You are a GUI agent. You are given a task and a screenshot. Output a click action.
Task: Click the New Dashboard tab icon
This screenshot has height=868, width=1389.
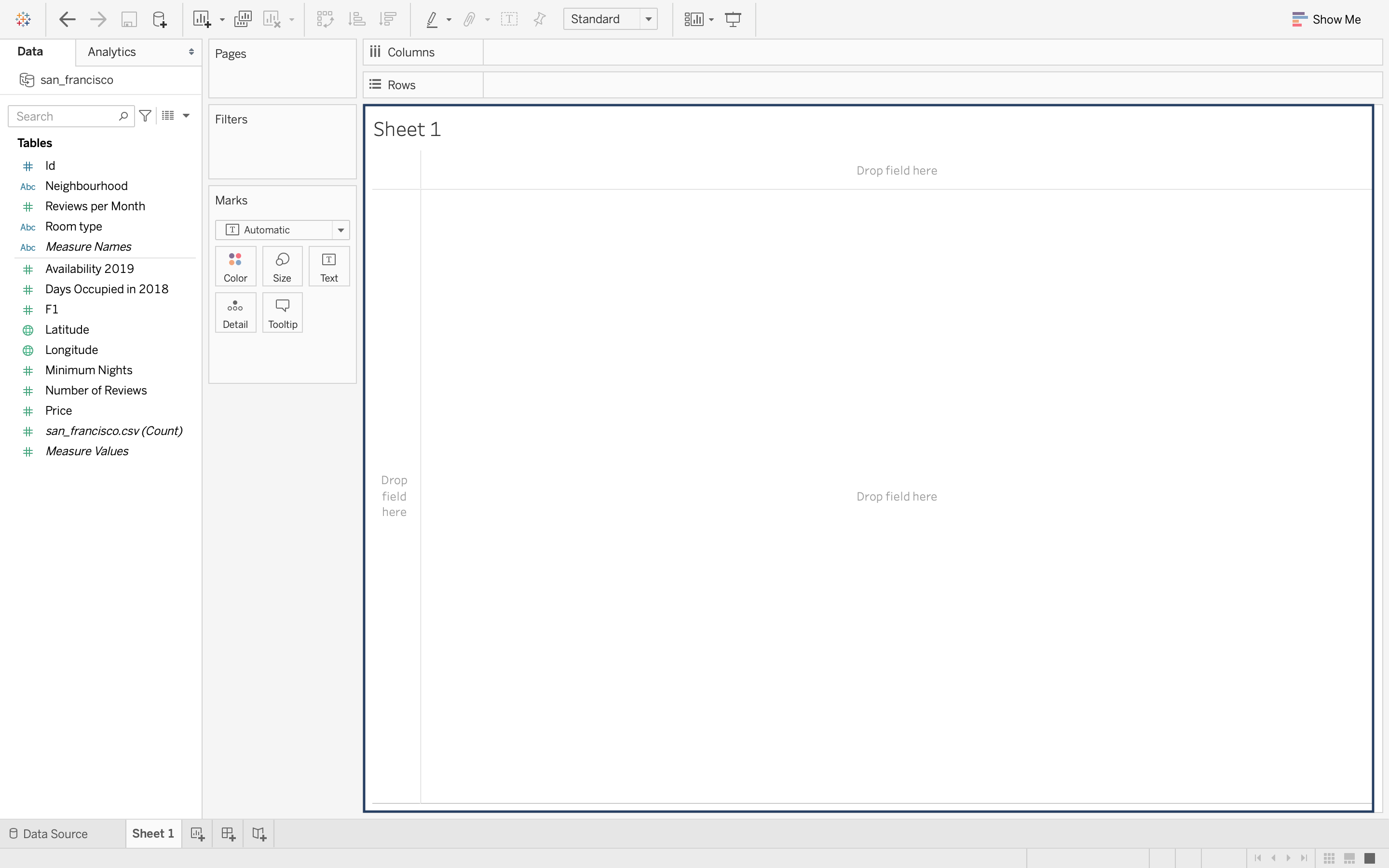229,834
